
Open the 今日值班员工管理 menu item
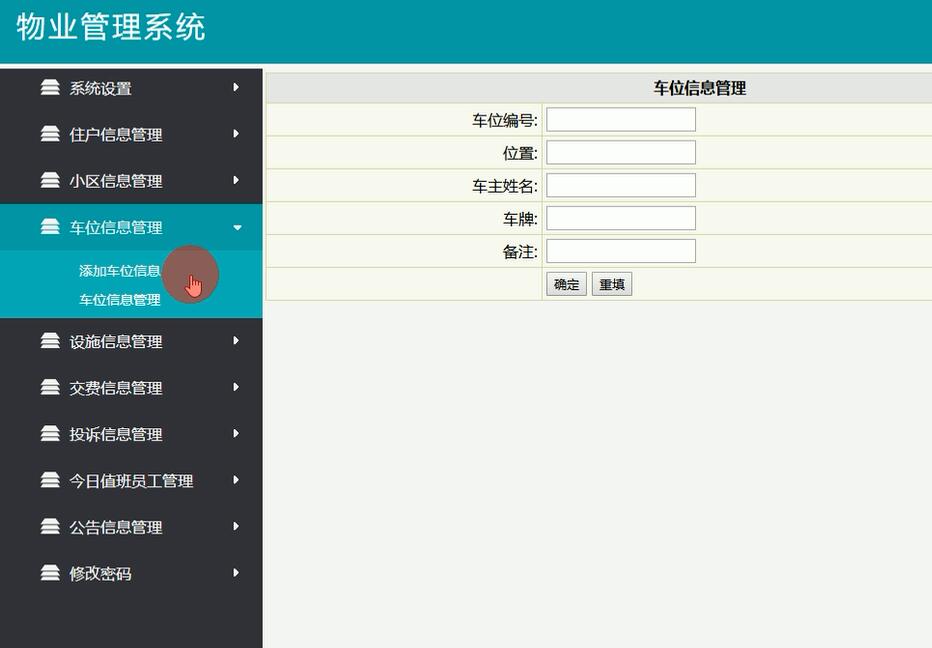tap(131, 480)
